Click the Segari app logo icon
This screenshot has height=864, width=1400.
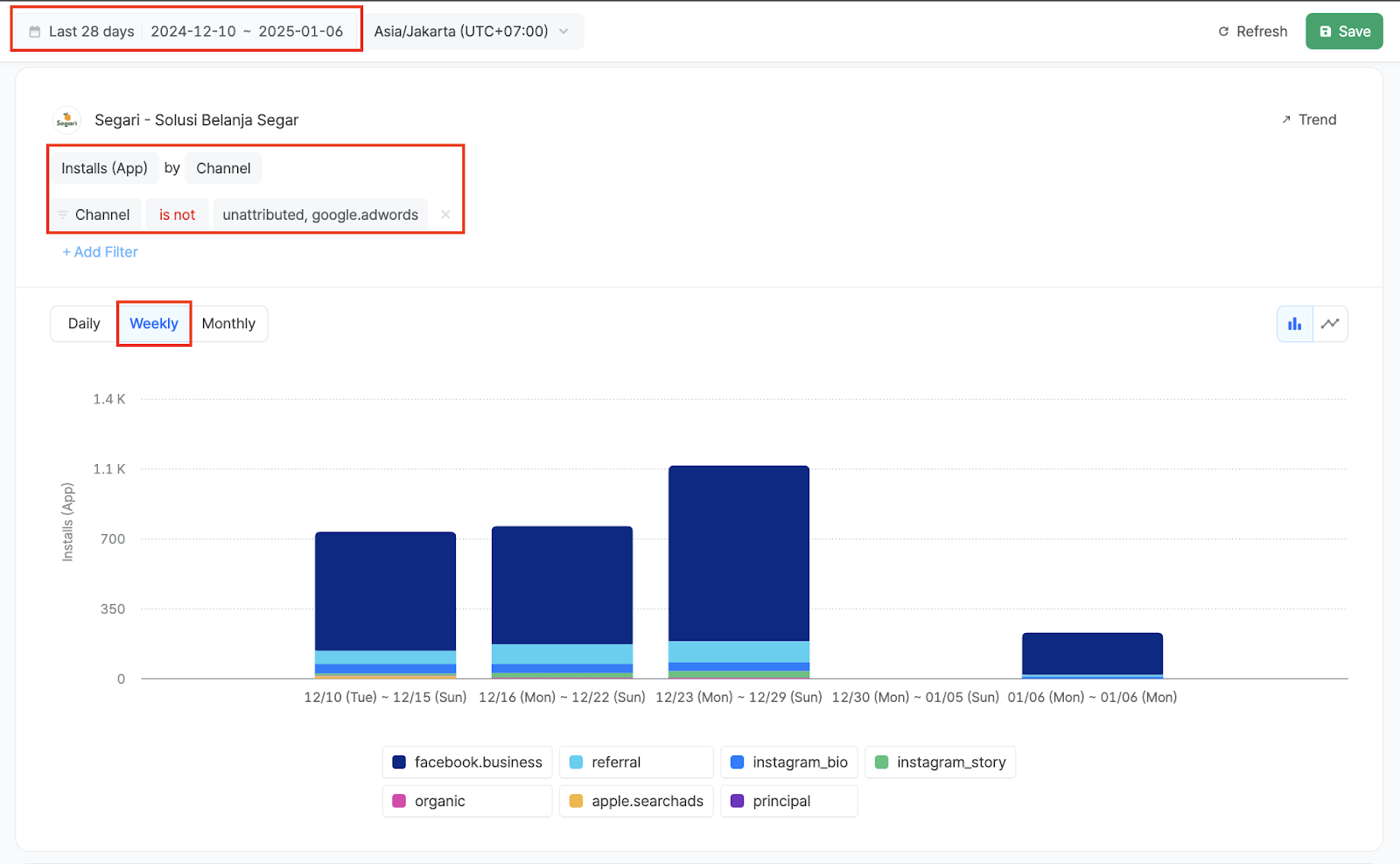(66, 120)
